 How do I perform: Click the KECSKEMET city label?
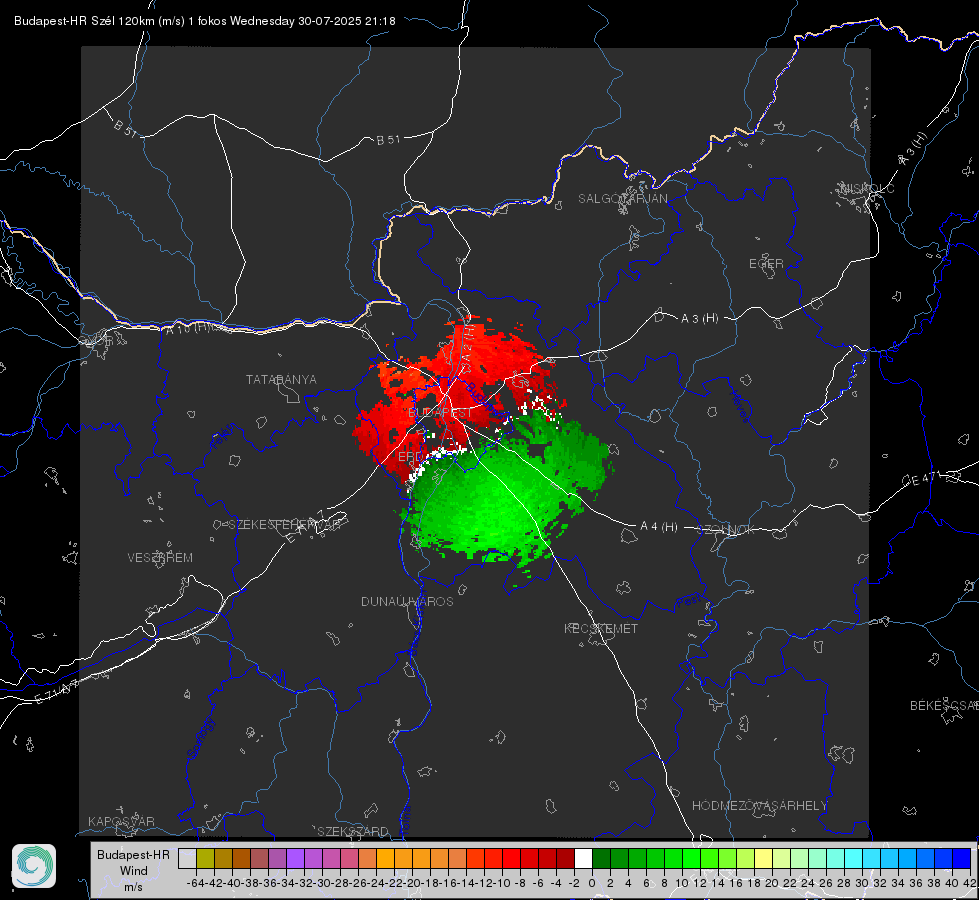tap(601, 628)
